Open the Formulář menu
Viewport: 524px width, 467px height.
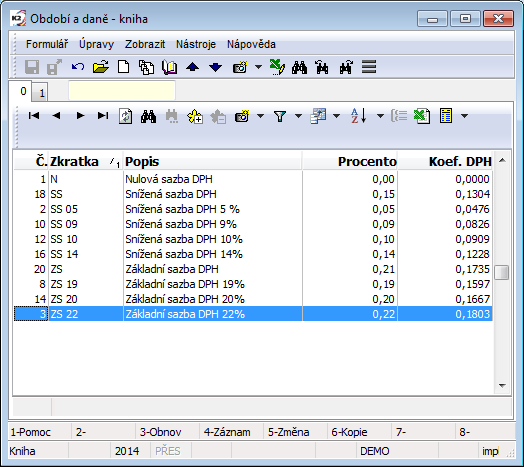47,44
